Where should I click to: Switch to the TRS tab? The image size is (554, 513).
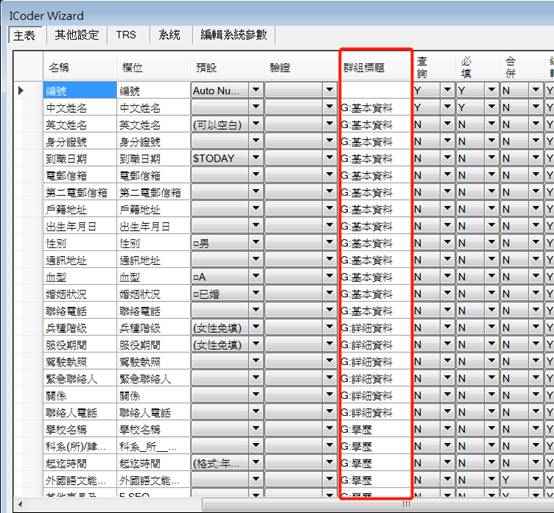click(x=126, y=35)
